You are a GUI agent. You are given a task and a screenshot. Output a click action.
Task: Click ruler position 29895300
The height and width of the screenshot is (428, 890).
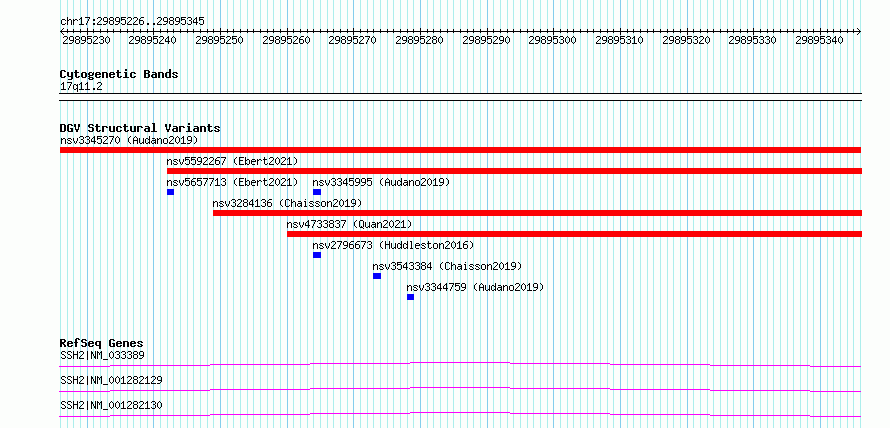pos(553,40)
